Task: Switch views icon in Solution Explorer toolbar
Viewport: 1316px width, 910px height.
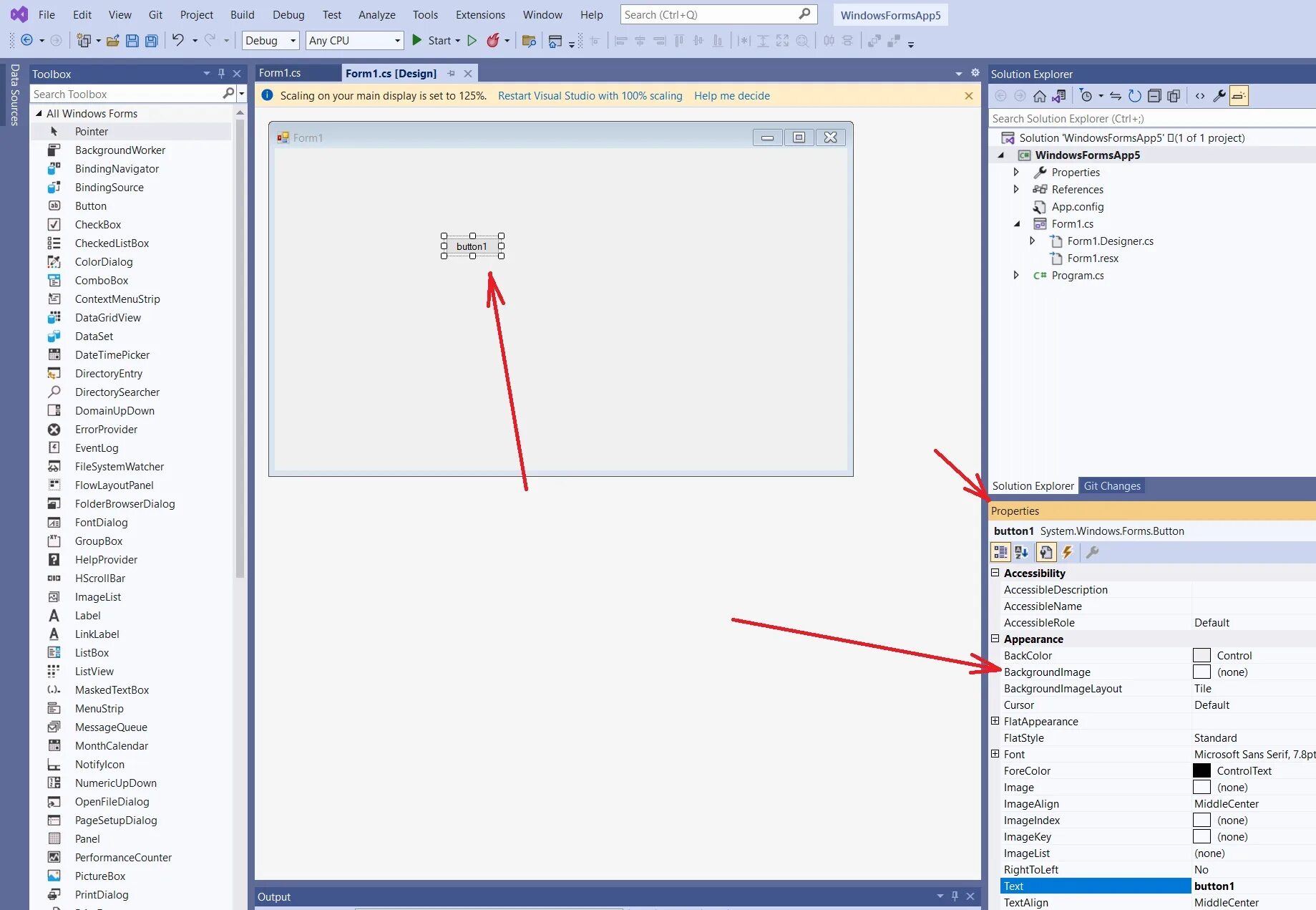Action: point(1059,96)
